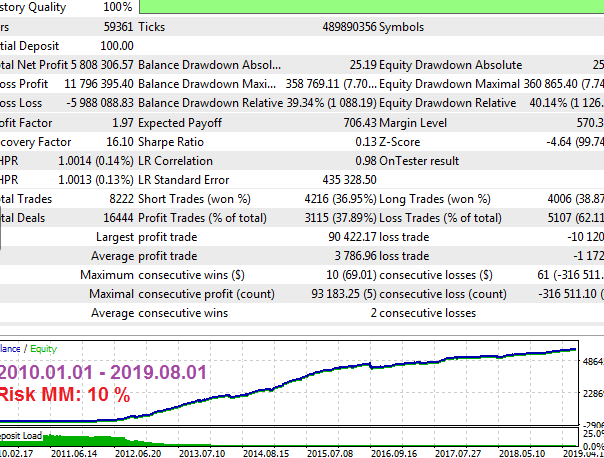Screen dimensions: 604x458
Task: Click the Risk MM: 10 % chart text
Action: [x=64, y=395]
